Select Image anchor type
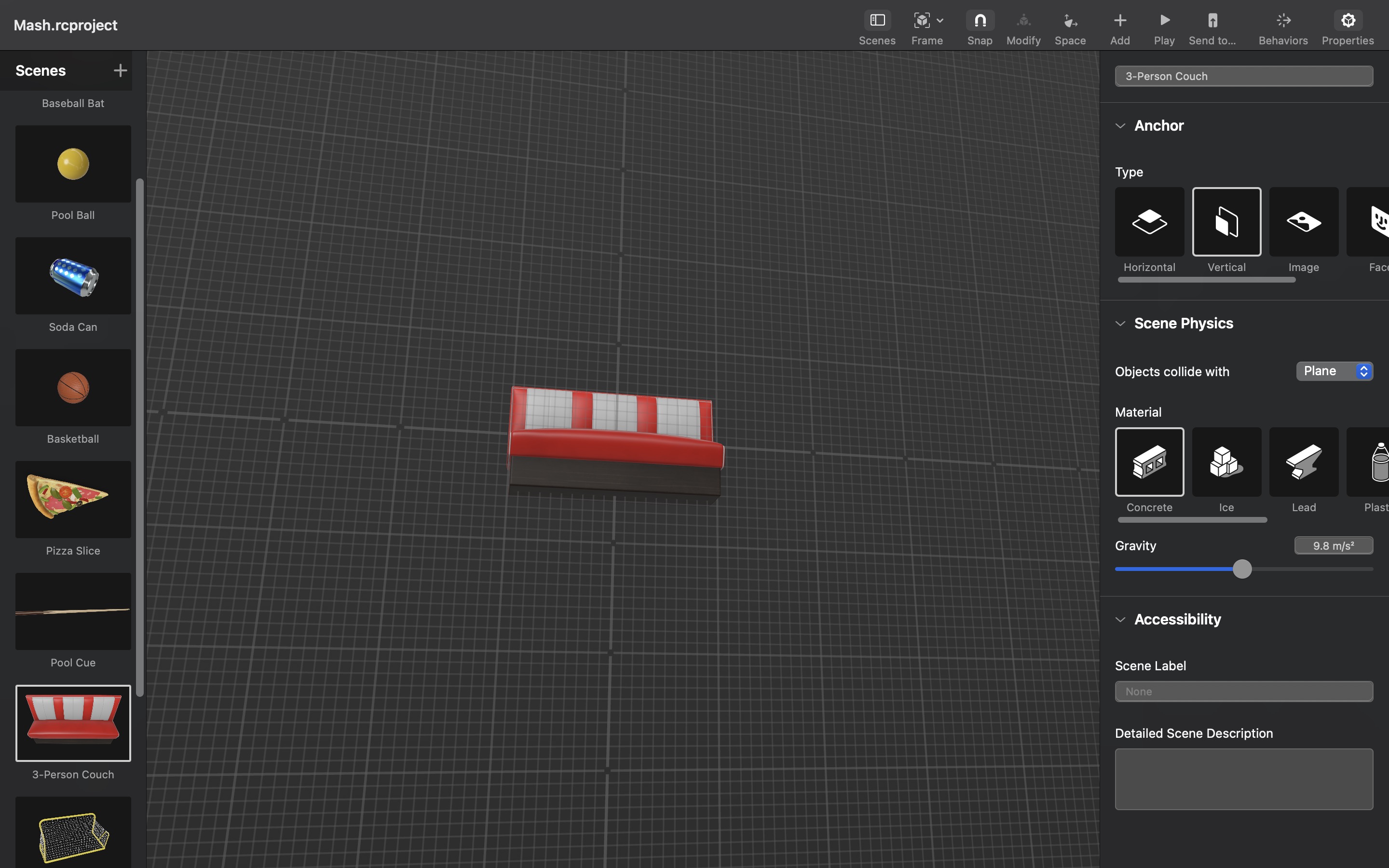The image size is (1389, 868). point(1304,222)
